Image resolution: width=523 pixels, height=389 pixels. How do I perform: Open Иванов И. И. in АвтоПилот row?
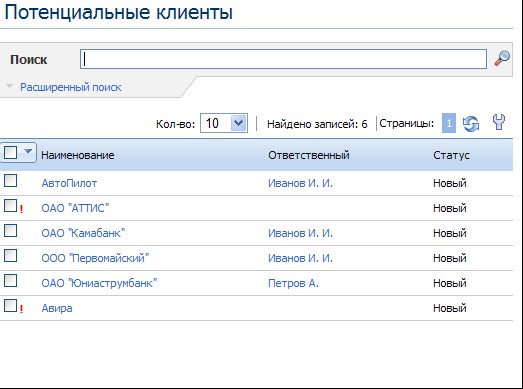[x=300, y=183]
